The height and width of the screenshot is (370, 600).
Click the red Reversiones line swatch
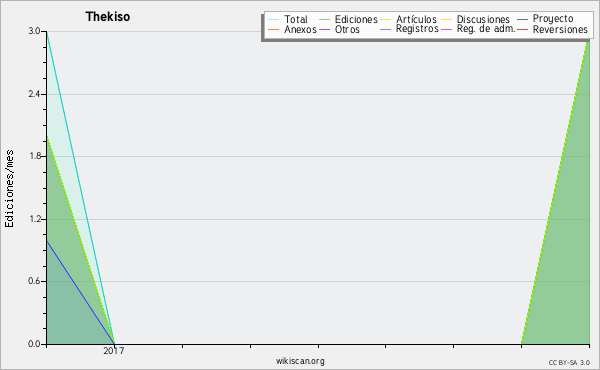point(522,30)
